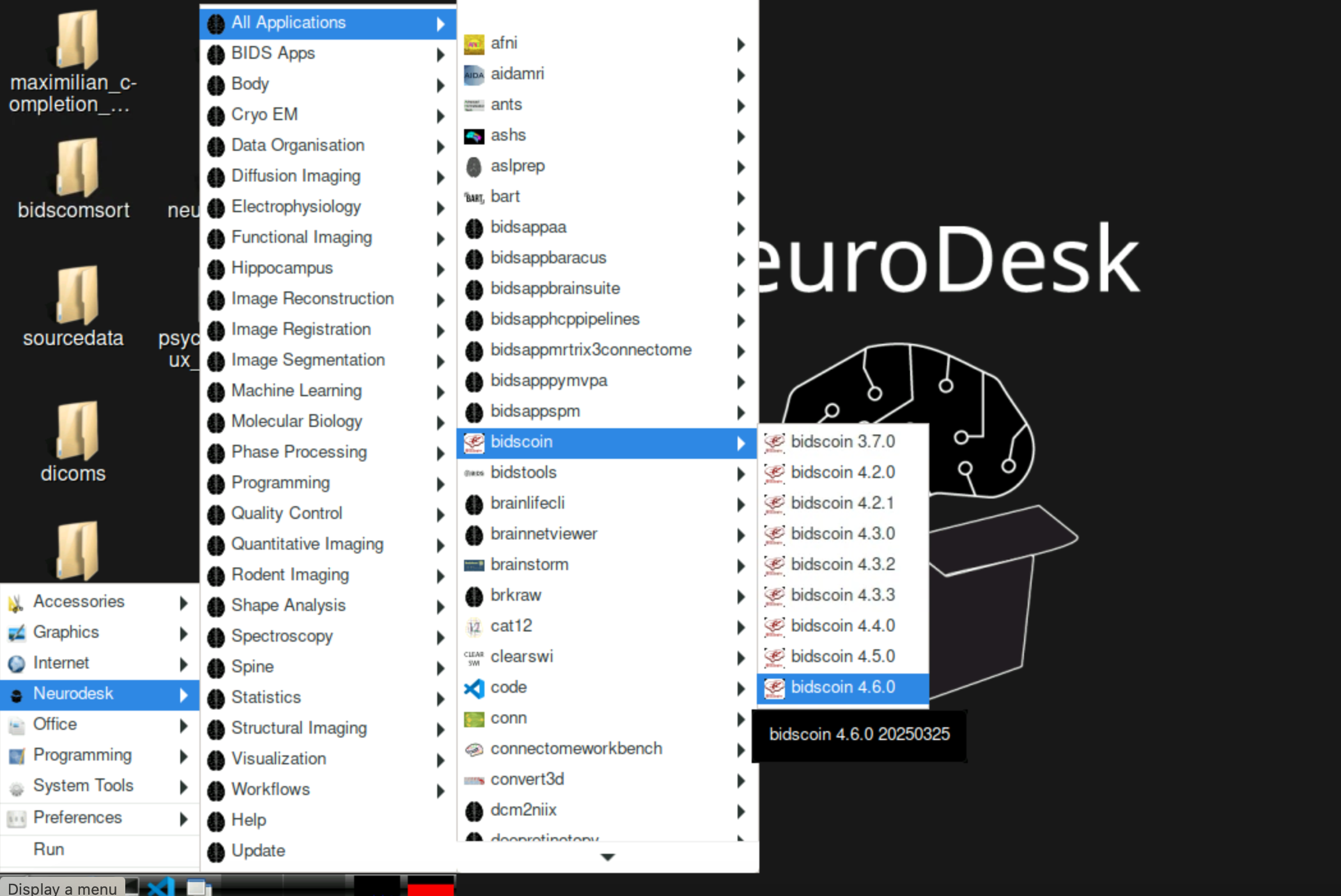
Task: Click the dcm2niix brain icon
Action: (474, 811)
